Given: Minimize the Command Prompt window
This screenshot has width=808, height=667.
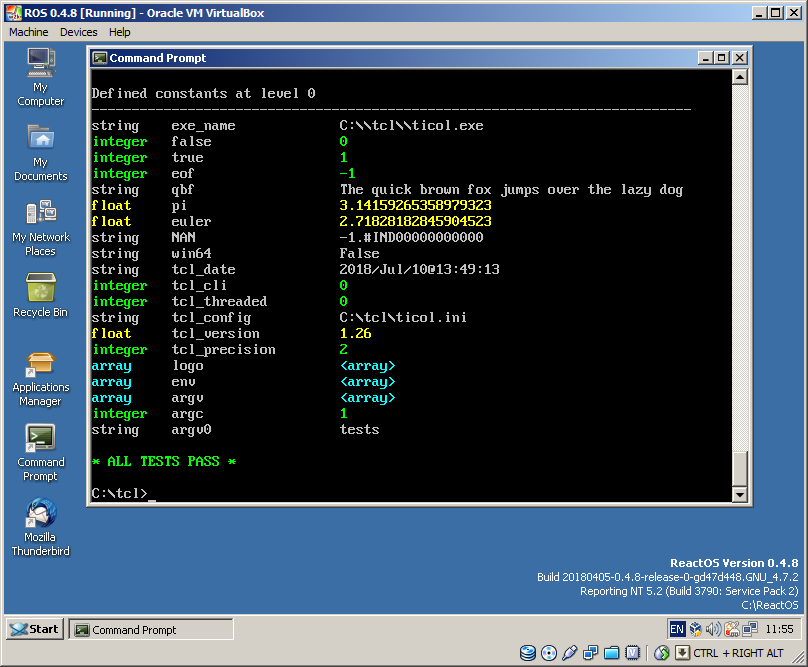Looking at the screenshot, I should tap(705, 58).
